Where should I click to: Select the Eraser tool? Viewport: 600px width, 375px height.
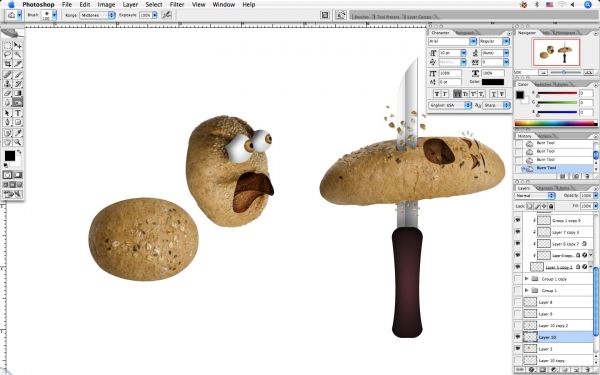7,93
